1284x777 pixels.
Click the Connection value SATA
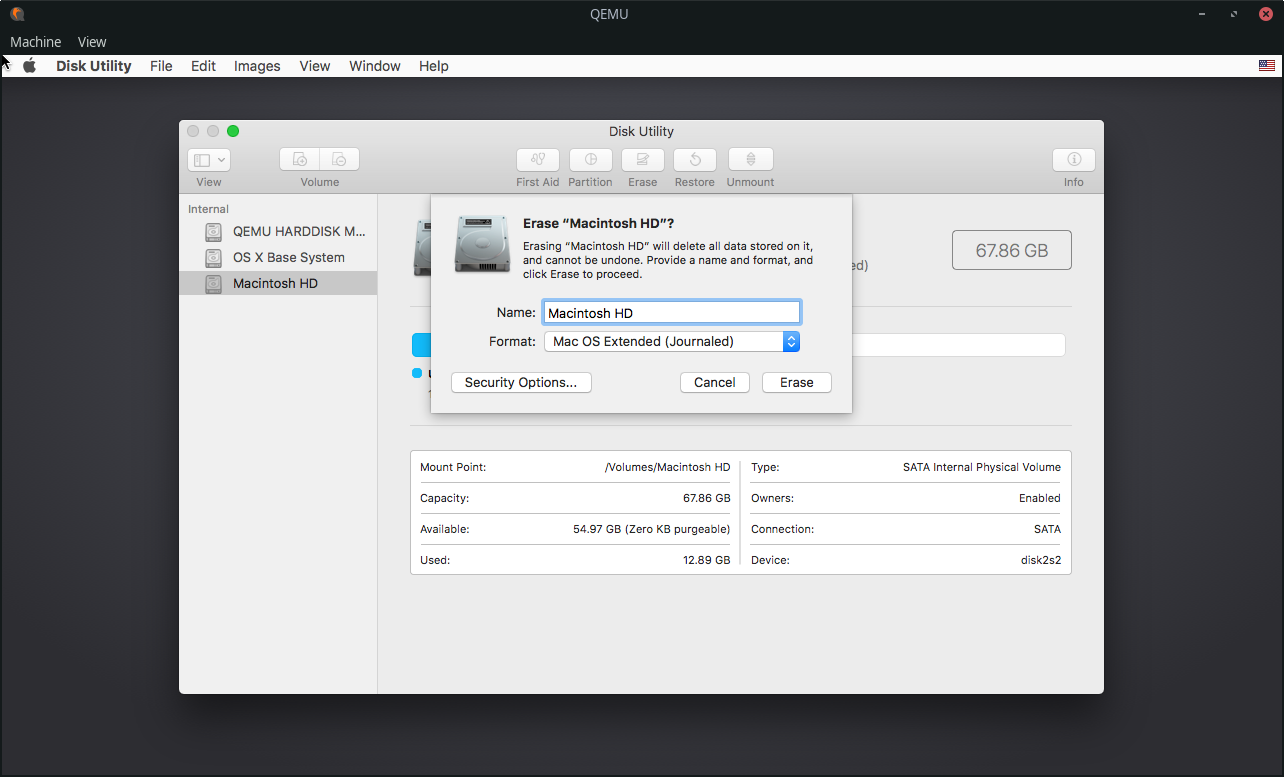[1047, 529]
